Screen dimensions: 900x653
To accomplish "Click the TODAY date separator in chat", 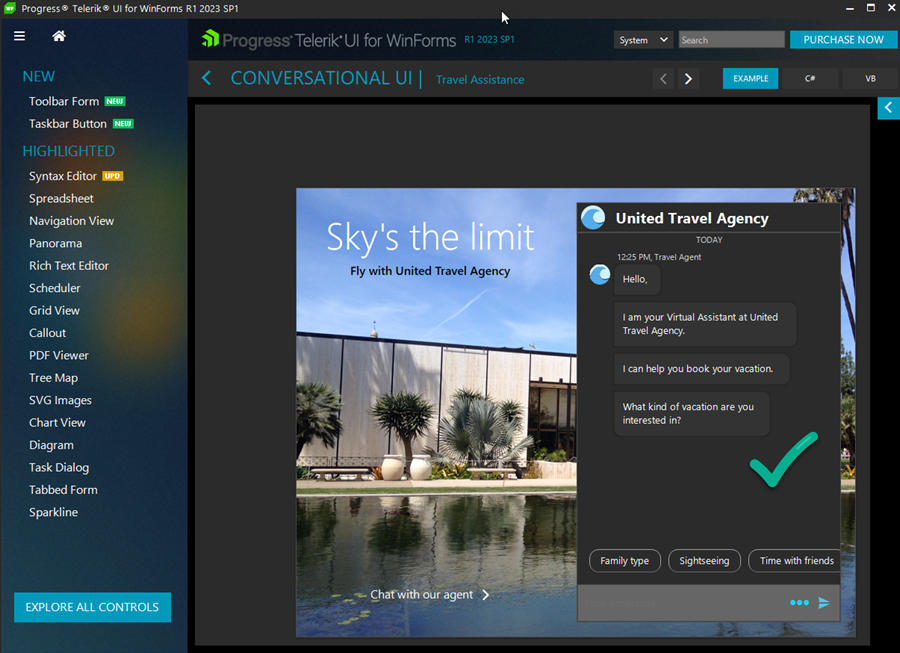I will 709,240.
